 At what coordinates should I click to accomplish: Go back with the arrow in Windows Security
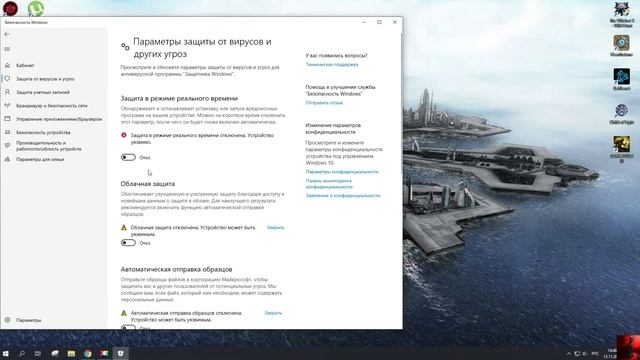tap(7, 34)
